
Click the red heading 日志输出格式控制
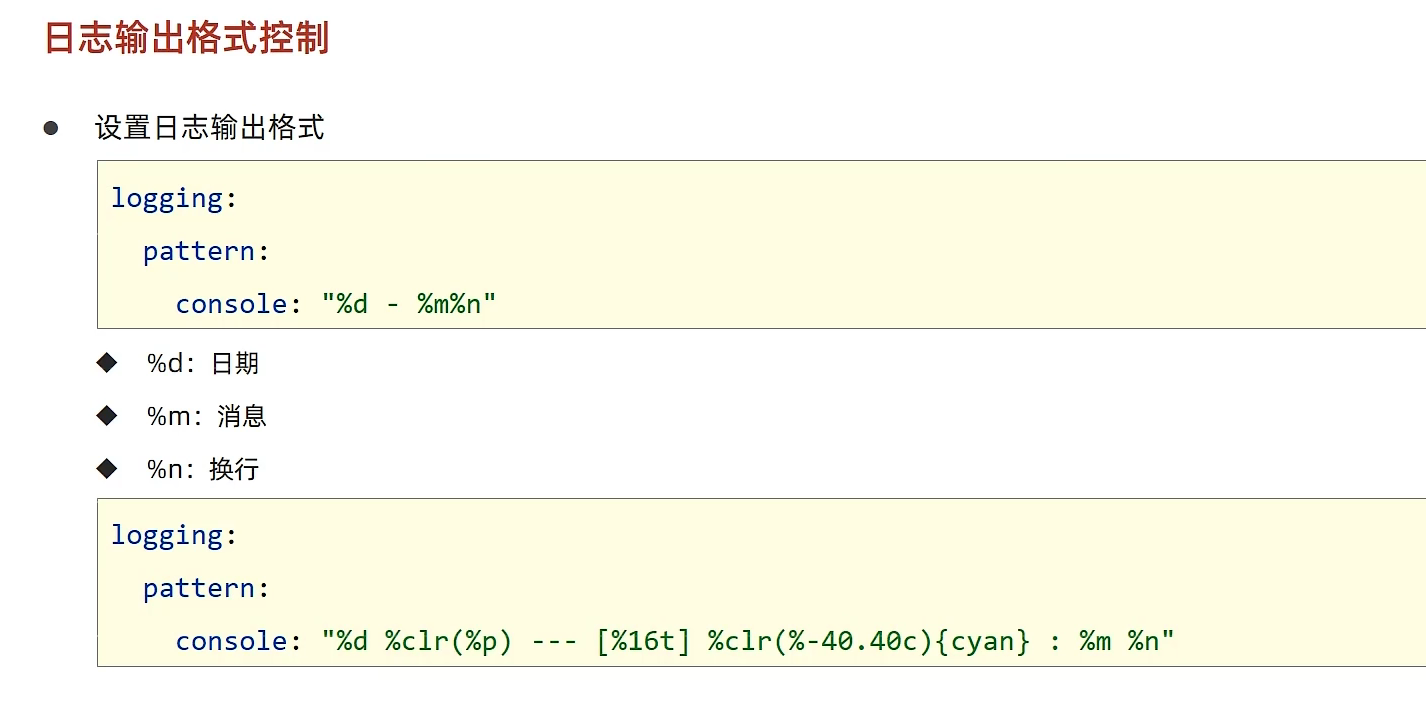187,38
